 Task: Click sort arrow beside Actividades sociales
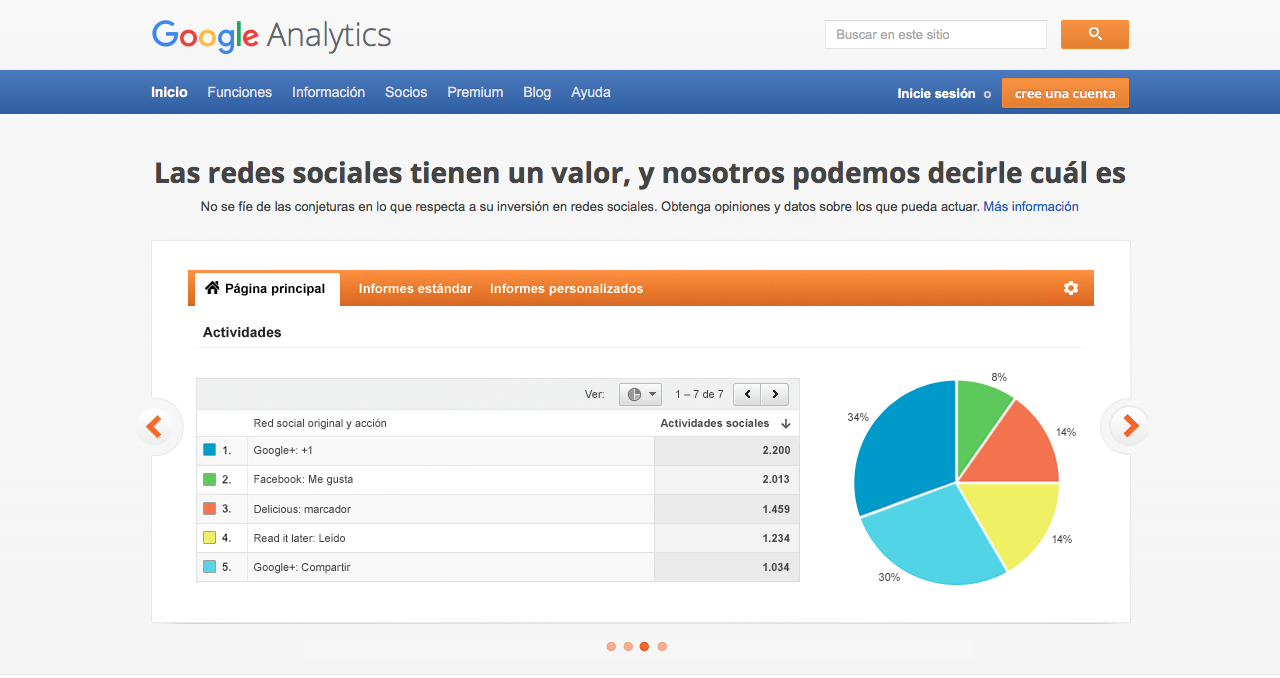pos(786,424)
